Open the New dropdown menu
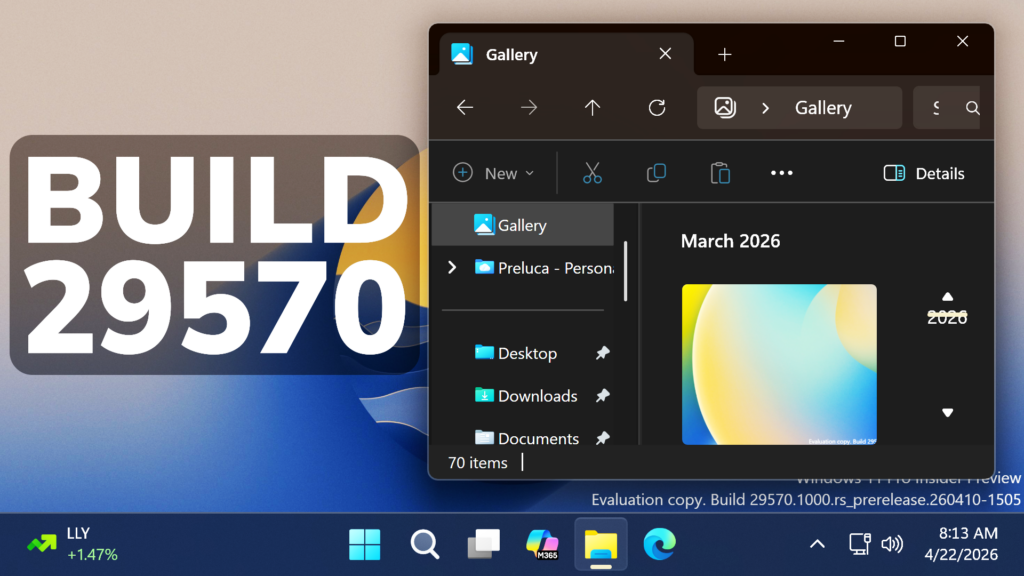 [494, 173]
